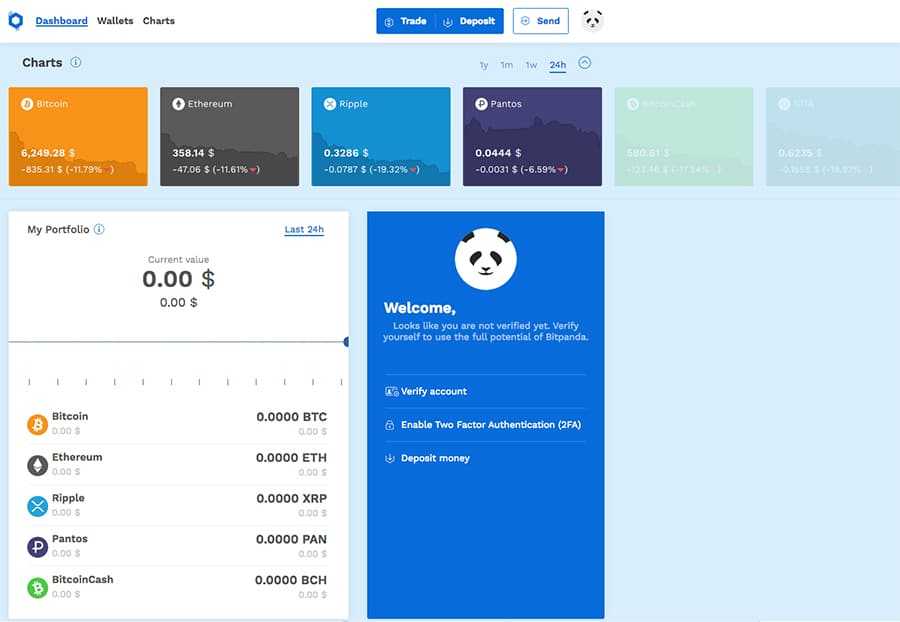
Task: Open the Last 24h link above the portfolio
Action: coord(303,230)
